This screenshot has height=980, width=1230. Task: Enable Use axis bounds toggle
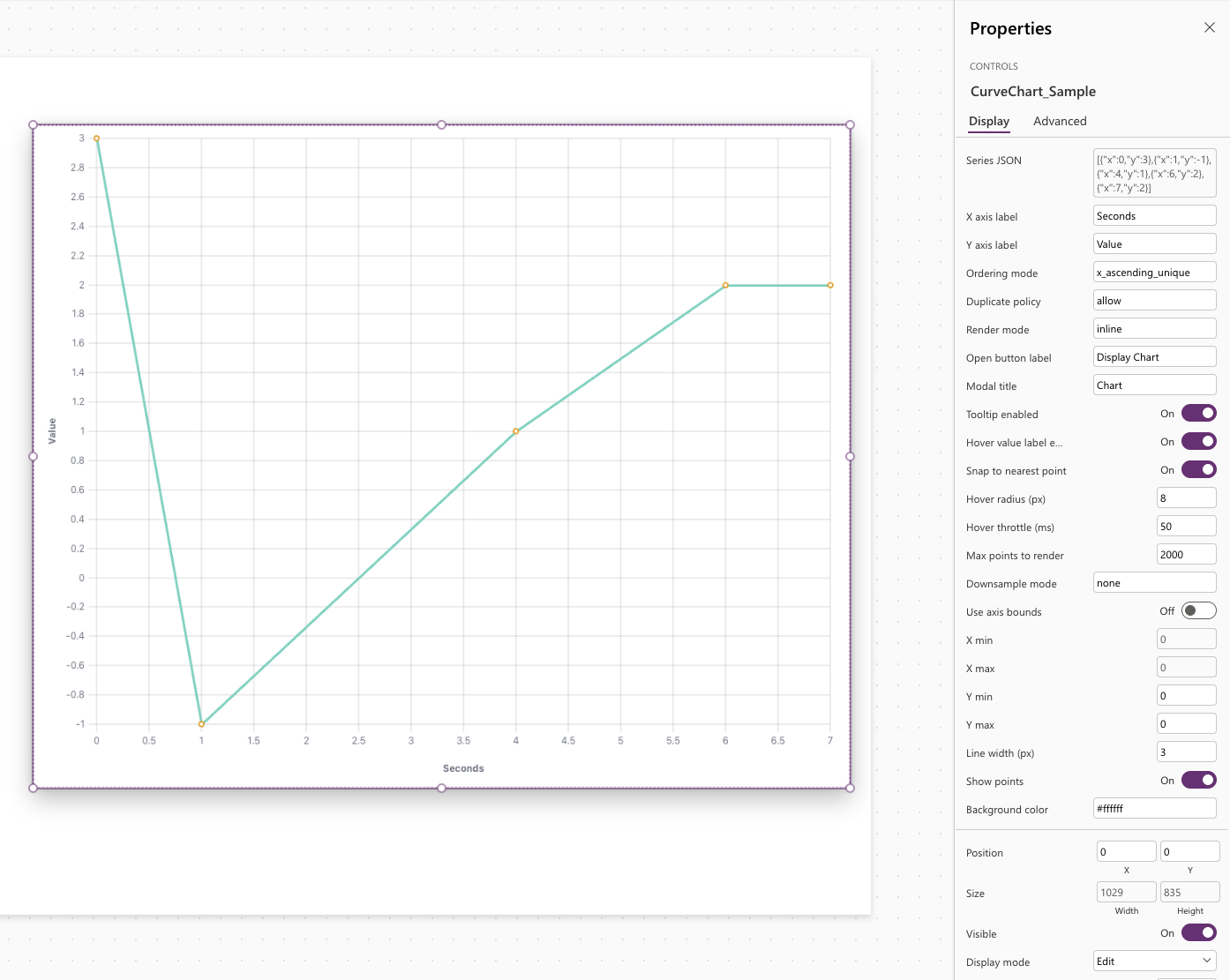pyautogui.click(x=1199, y=610)
